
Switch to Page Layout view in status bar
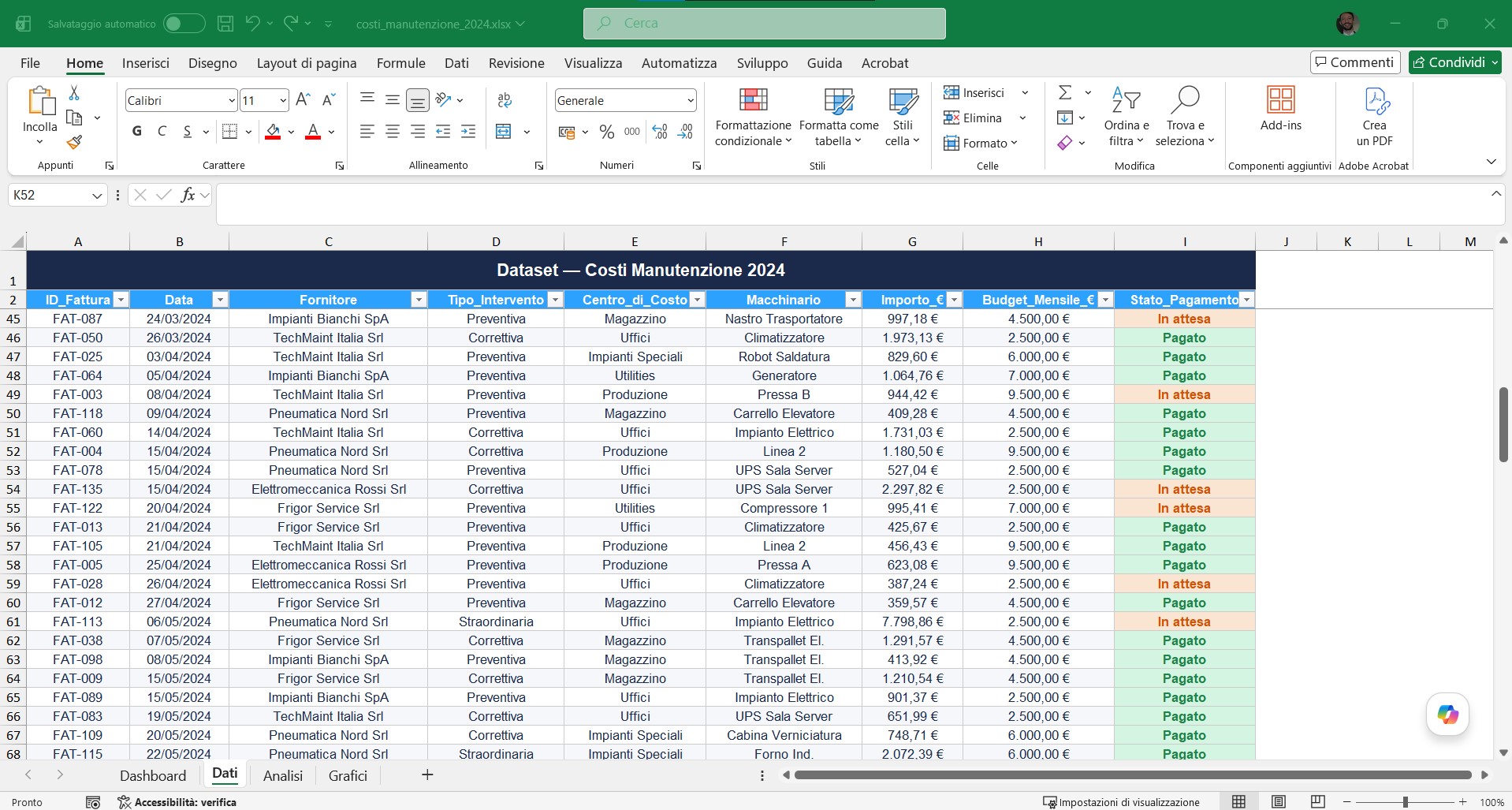[1278, 802]
